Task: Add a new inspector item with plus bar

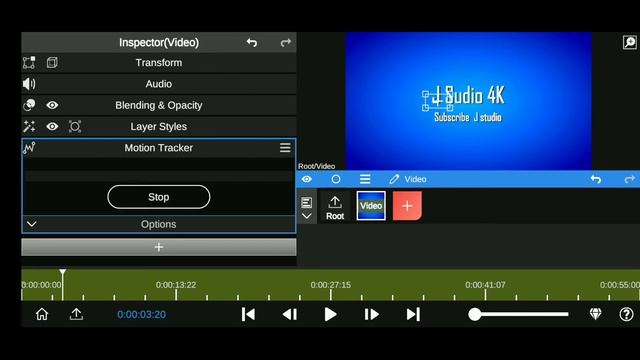Action: click(159, 247)
